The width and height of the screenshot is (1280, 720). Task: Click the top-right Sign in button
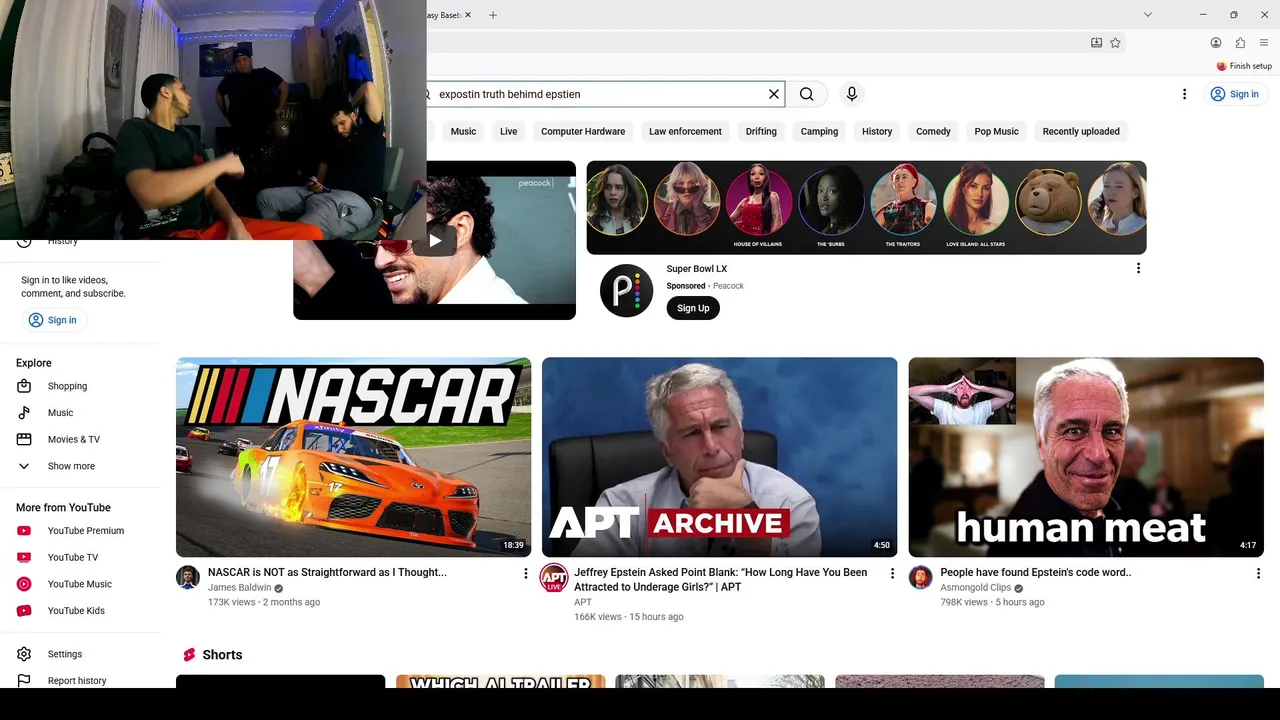pos(1234,94)
